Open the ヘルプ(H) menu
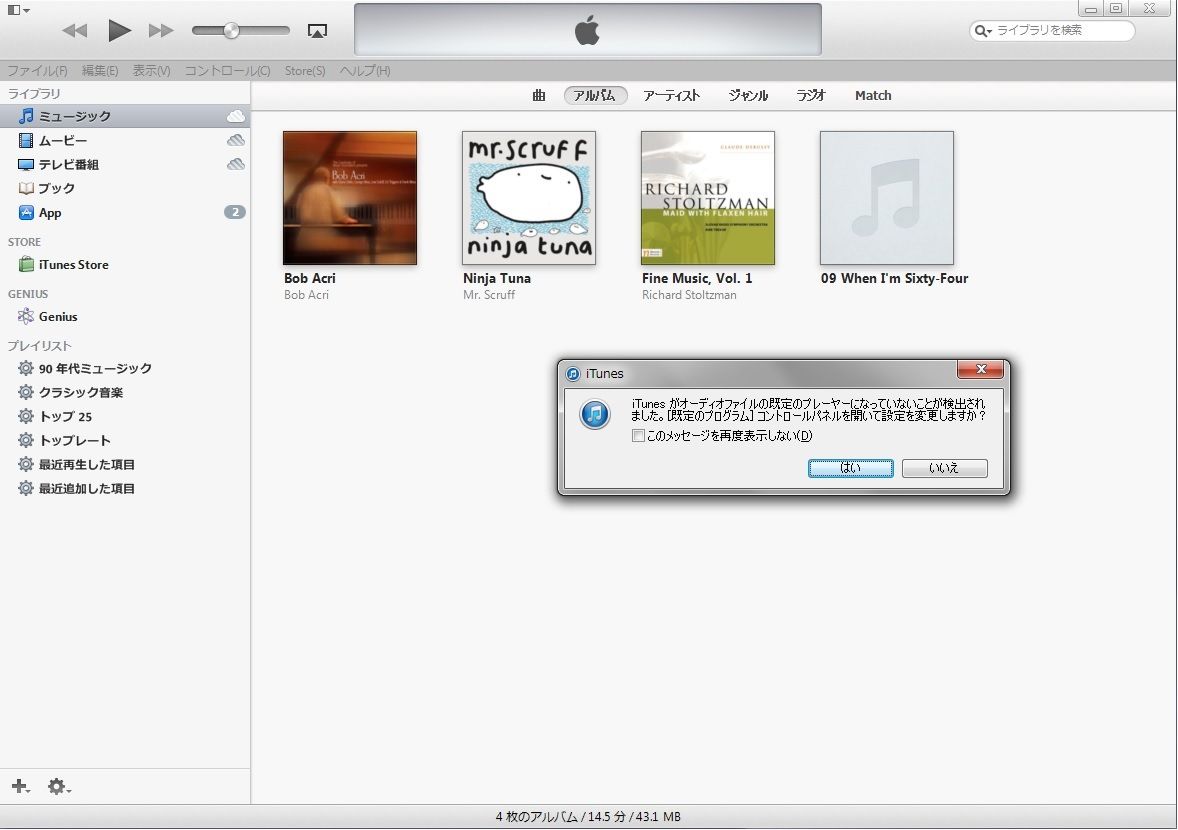1178x830 pixels. [x=365, y=71]
